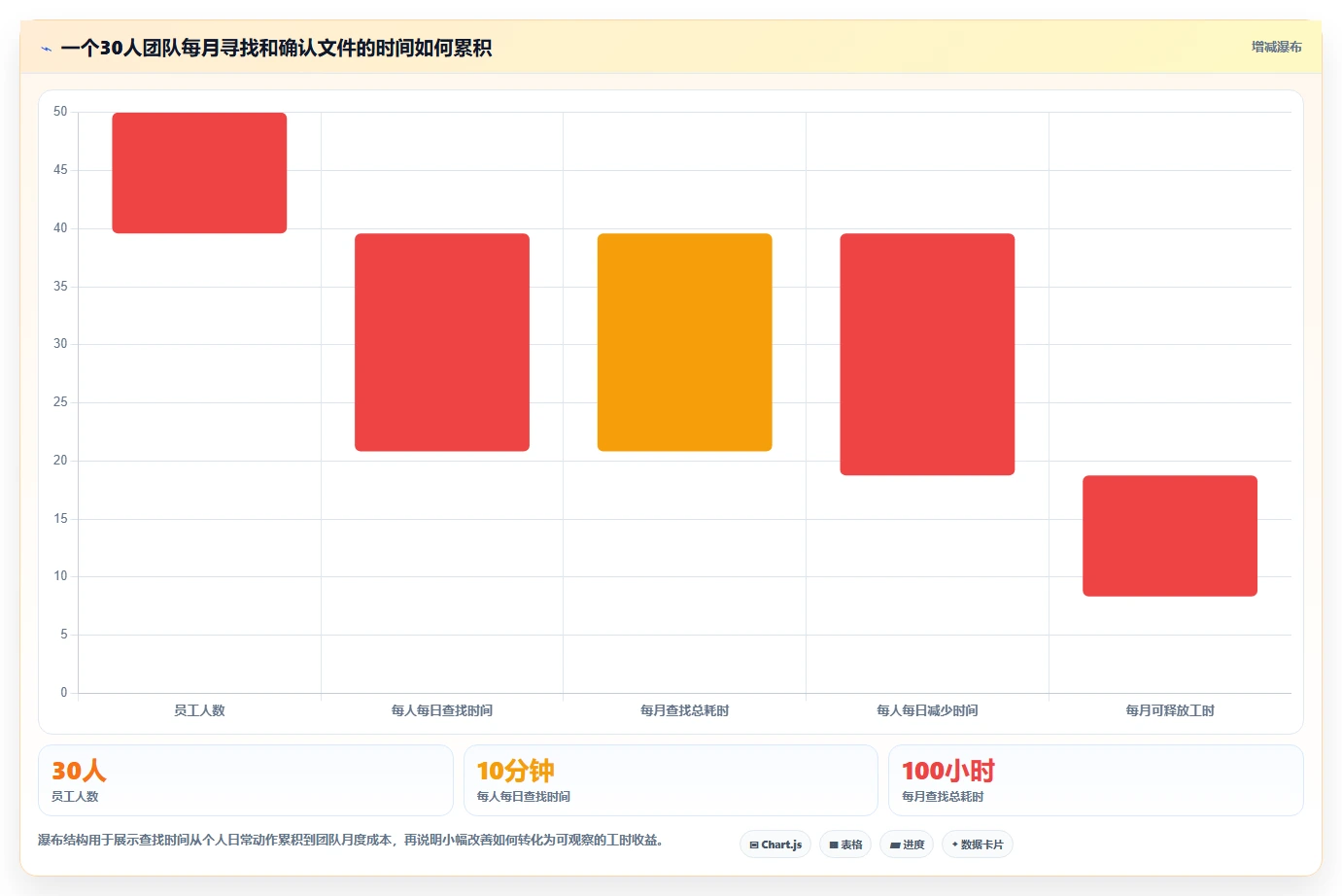Click the red bar for 员工人数

tap(199, 173)
